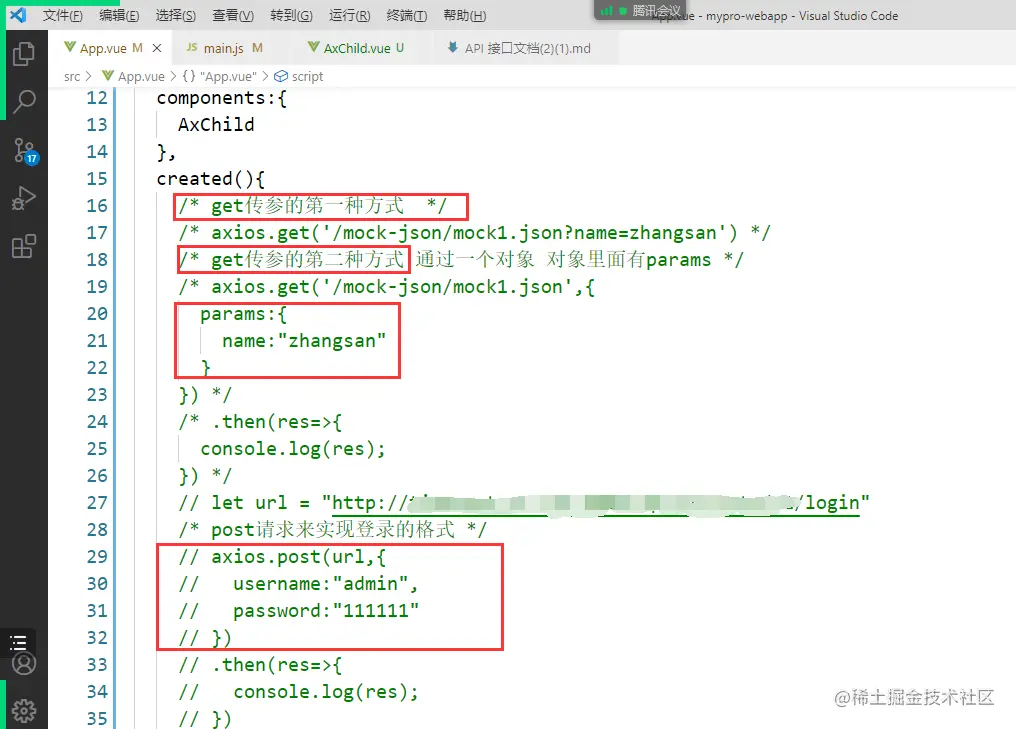Click the 'name:"zhangsan"' text on line 21
Viewport: 1016px width, 729px height.
[x=304, y=341]
